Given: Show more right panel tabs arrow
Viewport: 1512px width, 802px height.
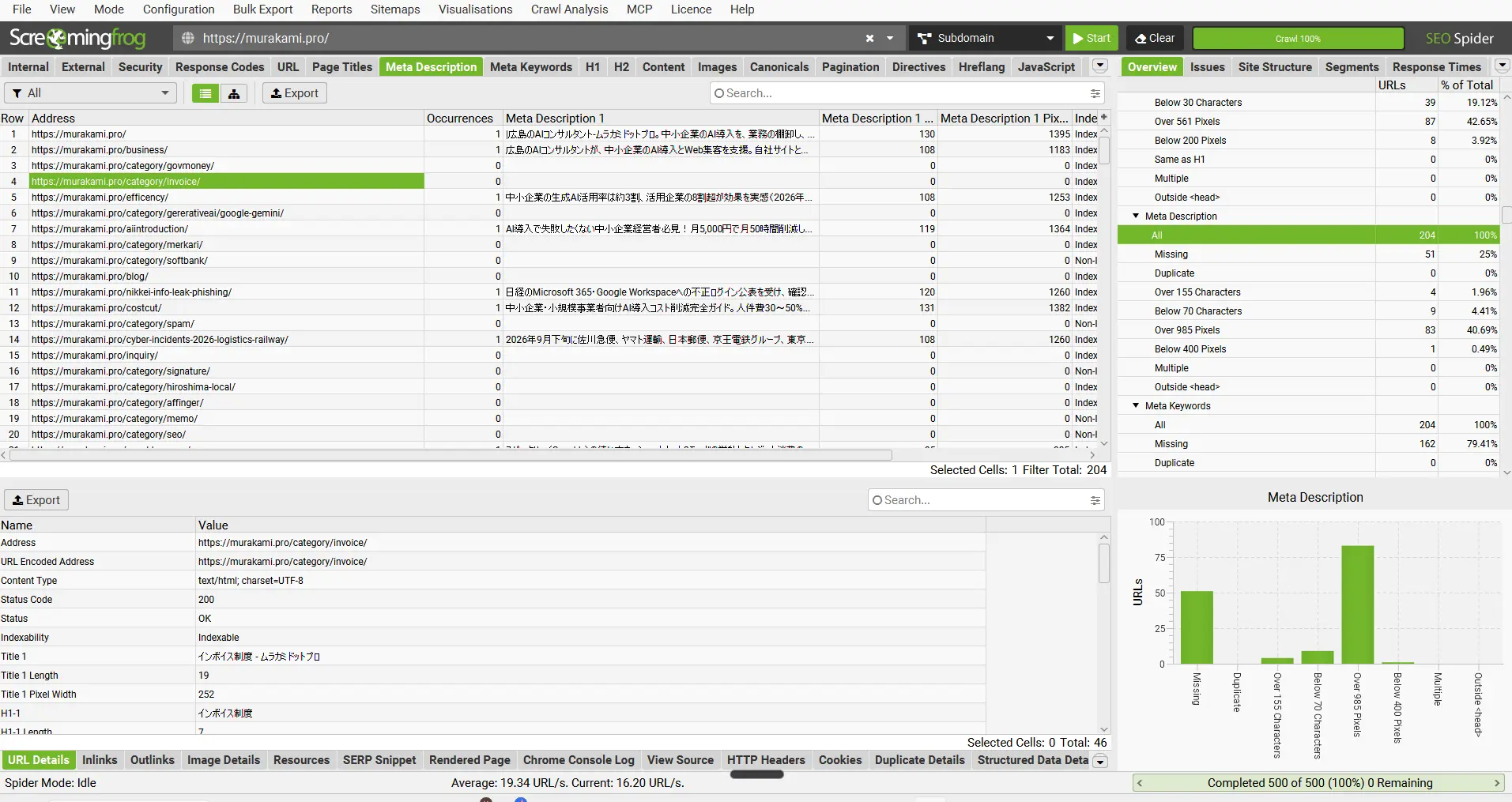Looking at the screenshot, I should 1503,66.
